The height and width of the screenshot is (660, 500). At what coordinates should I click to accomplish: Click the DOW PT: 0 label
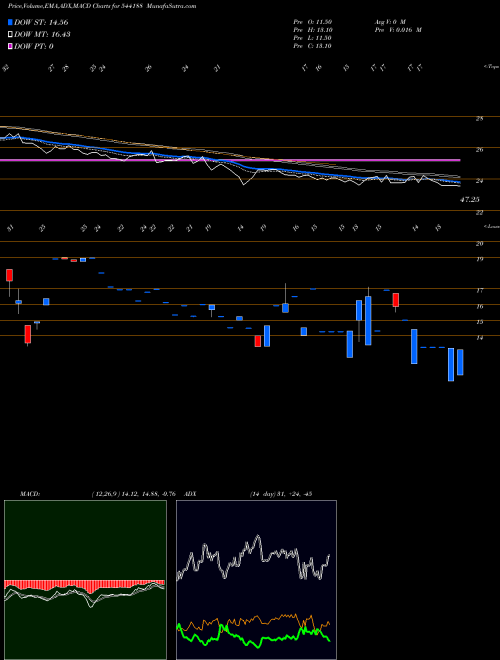coord(34,46)
